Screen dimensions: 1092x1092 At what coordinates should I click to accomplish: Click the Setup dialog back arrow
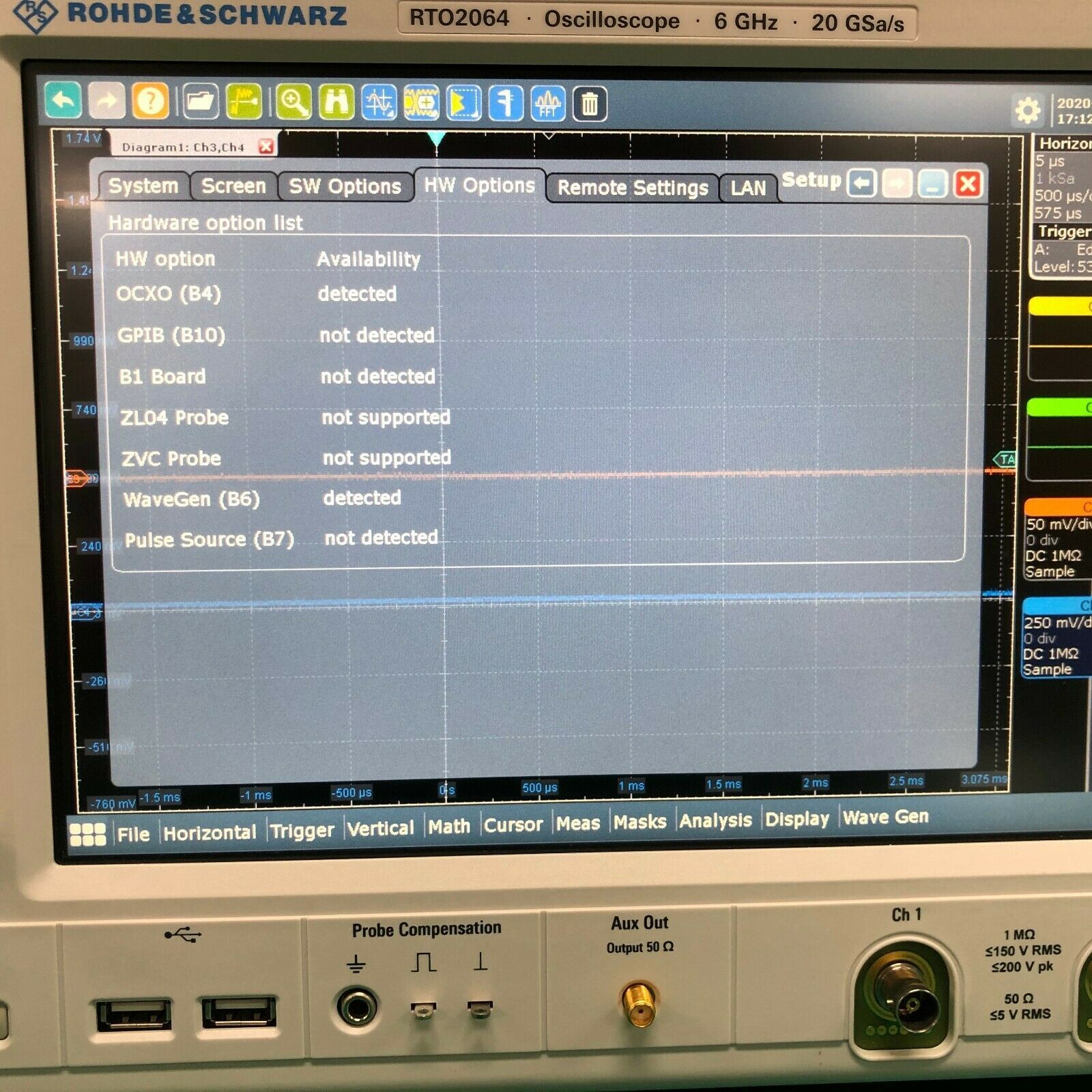click(x=862, y=184)
